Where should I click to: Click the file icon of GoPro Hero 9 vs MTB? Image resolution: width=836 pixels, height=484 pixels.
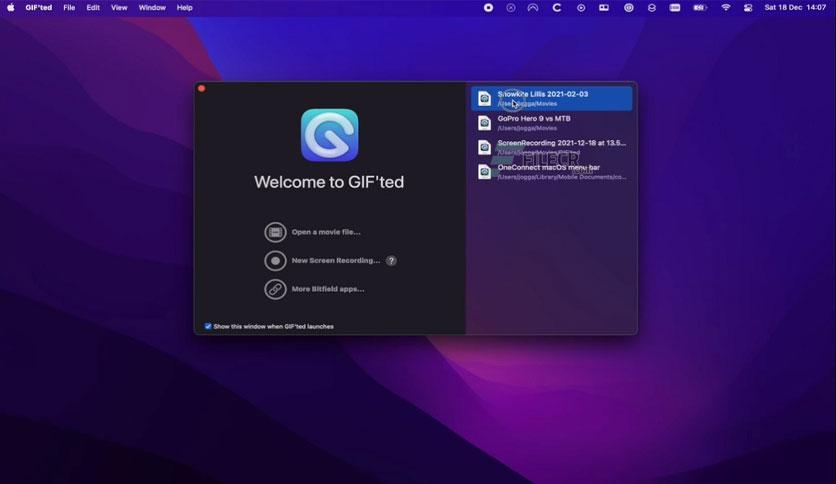point(484,123)
